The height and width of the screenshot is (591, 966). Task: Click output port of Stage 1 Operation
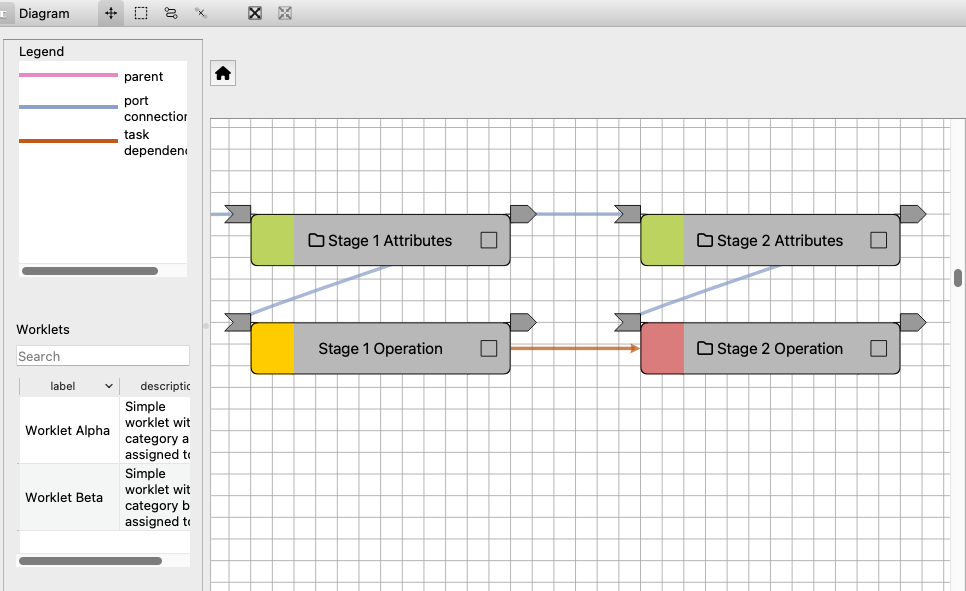pyautogui.click(x=523, y=322)
